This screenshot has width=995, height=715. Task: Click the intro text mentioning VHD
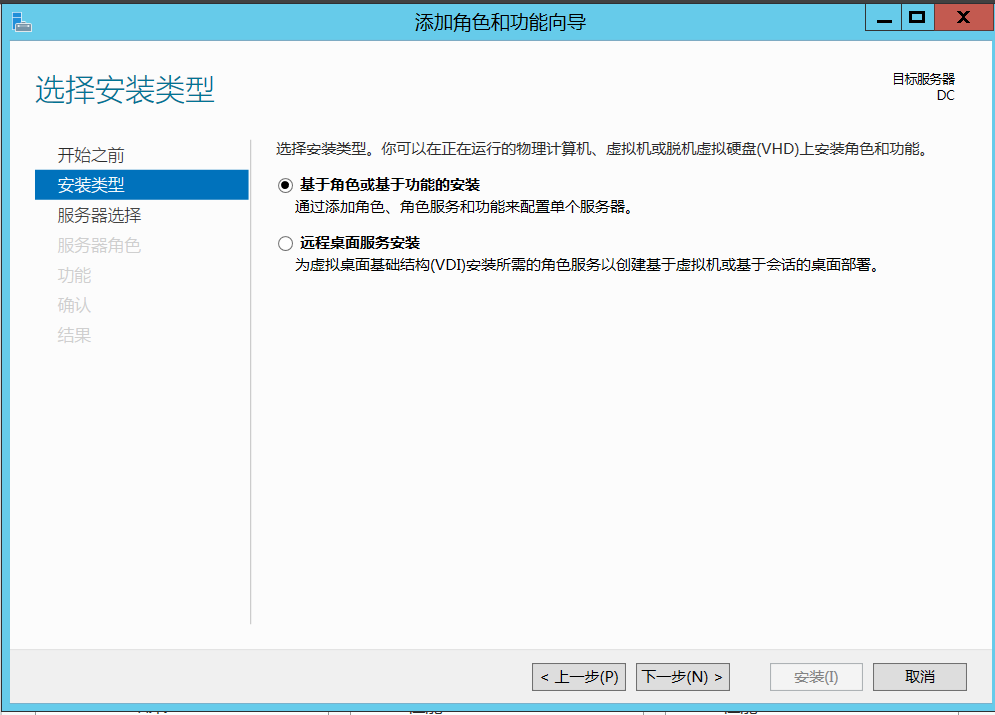pyautogui.click(x=603, y=149)
